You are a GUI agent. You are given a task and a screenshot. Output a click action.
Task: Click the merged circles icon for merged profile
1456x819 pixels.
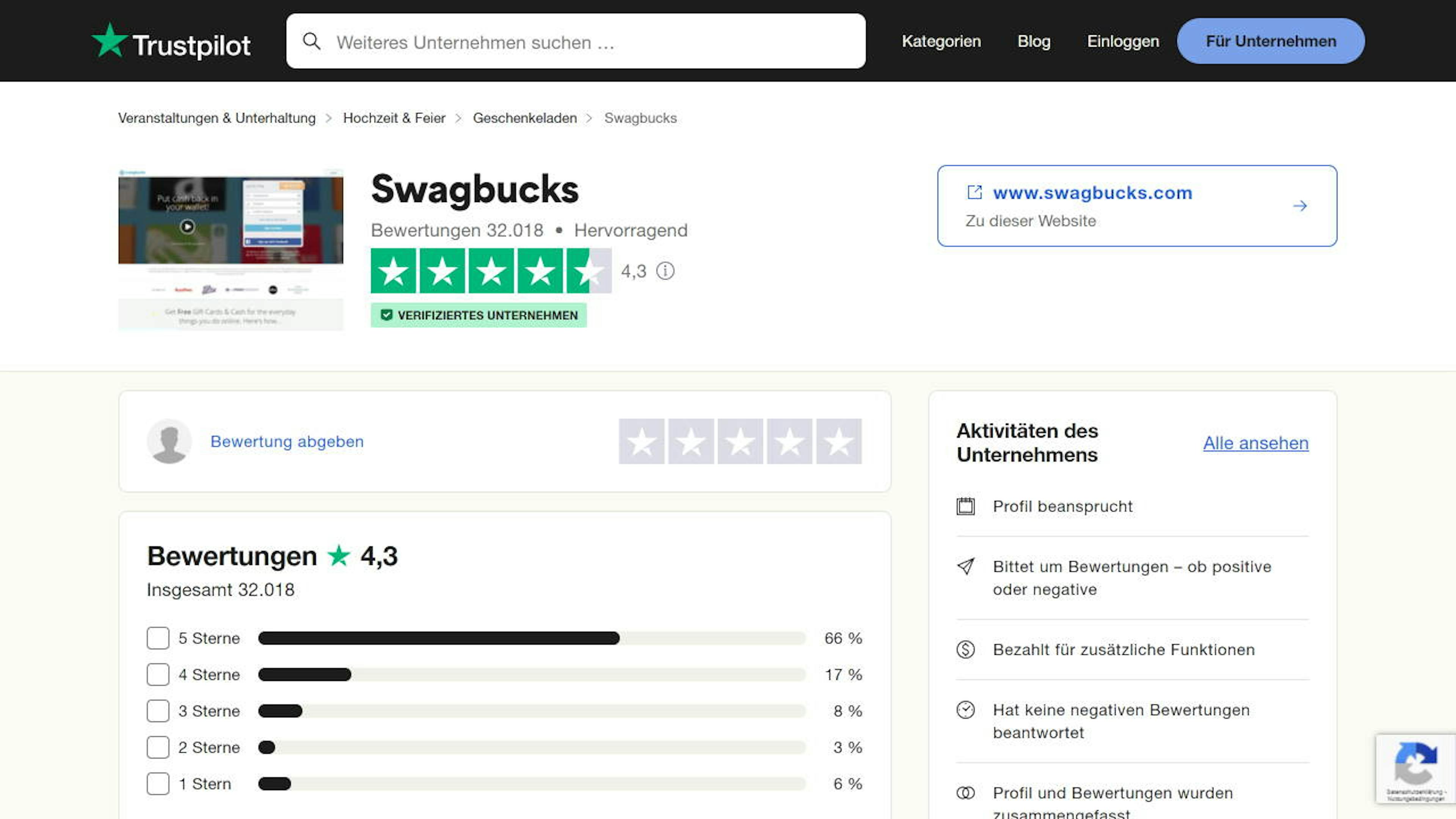[965, 793]
